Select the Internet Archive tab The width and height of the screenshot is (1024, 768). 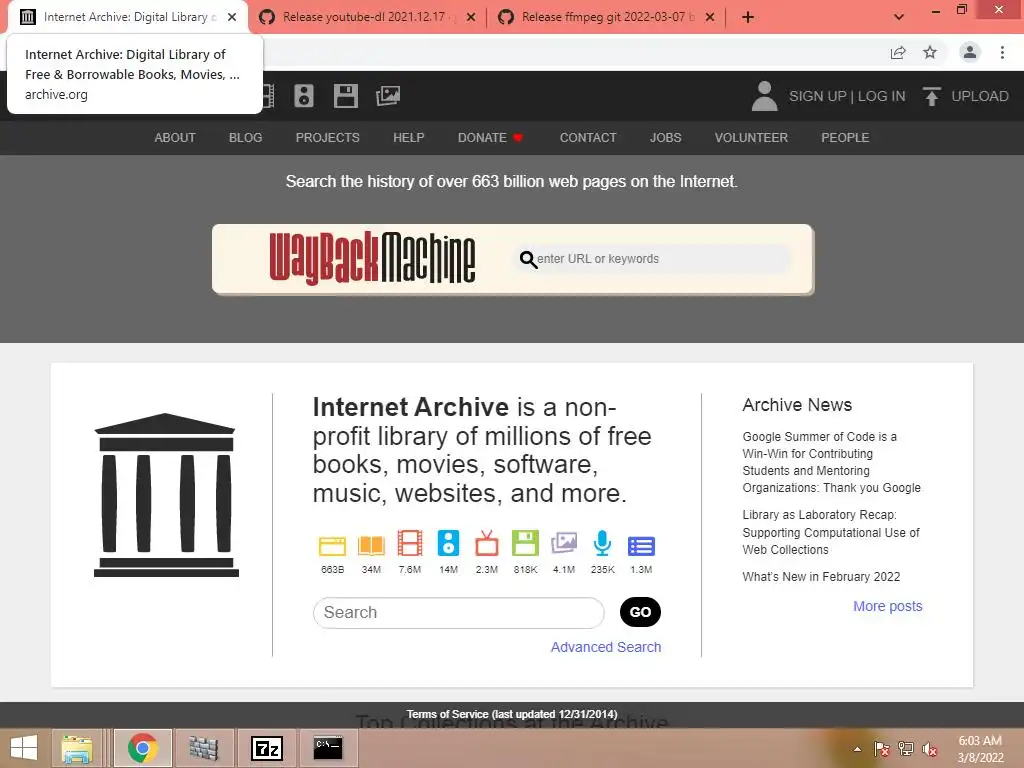point(128,17)
